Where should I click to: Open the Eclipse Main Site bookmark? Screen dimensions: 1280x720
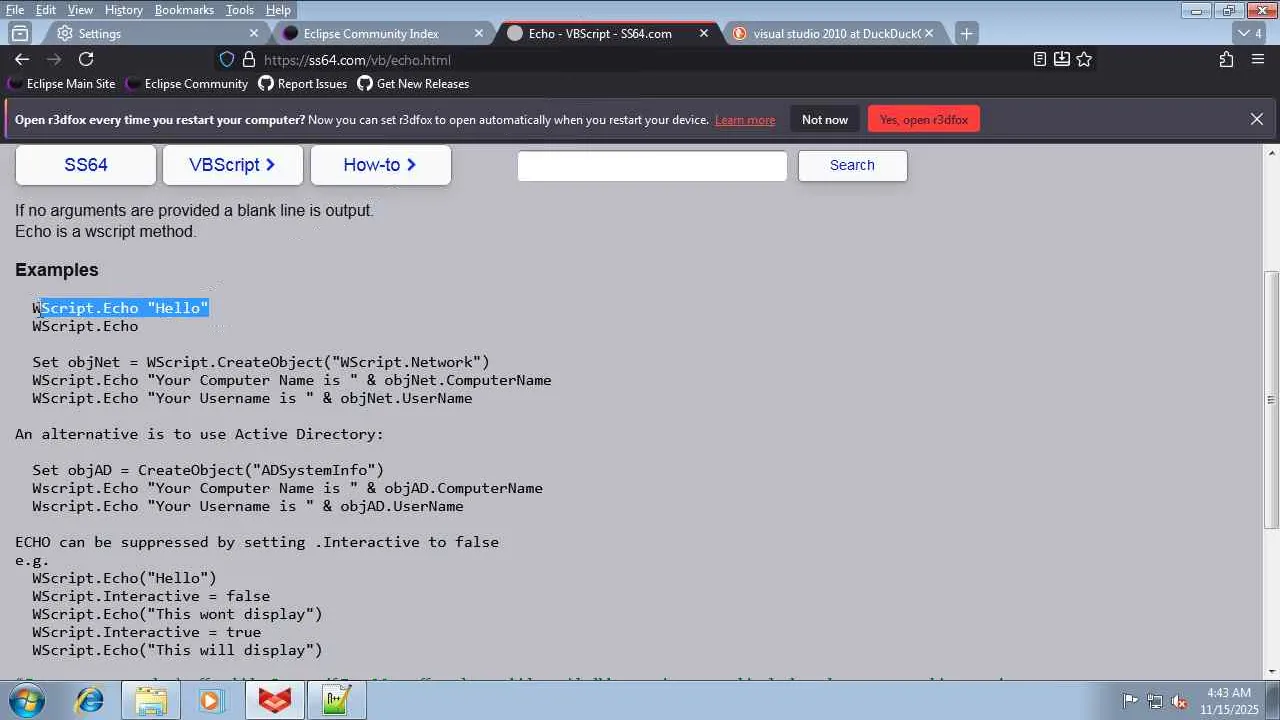point(62,84)
